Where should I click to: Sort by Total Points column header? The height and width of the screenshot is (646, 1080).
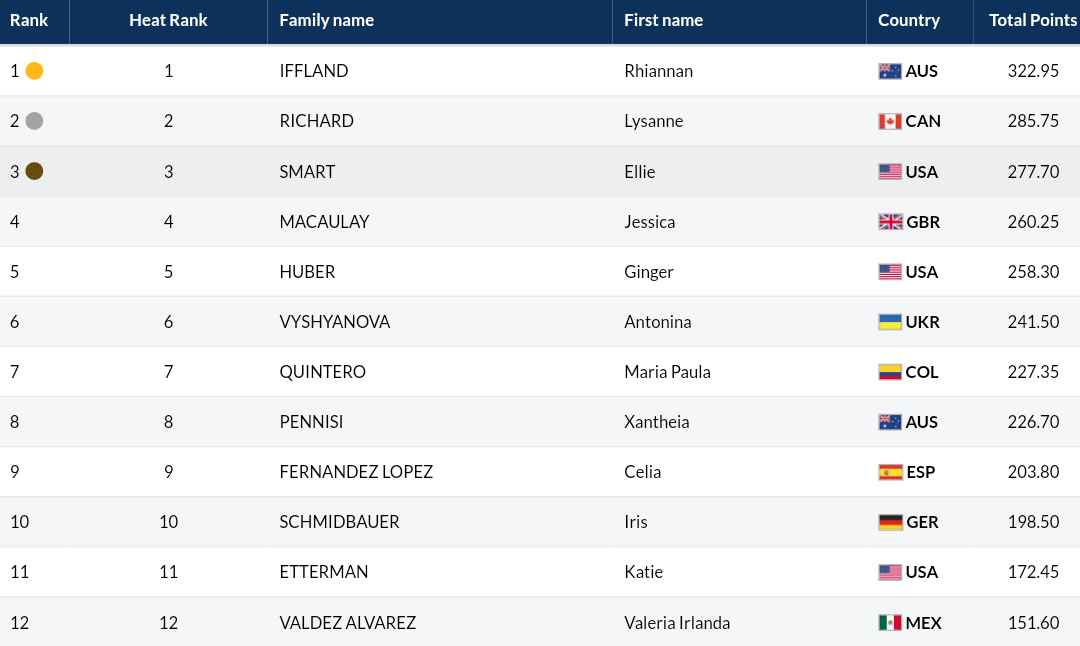[x=1032, y=20]
